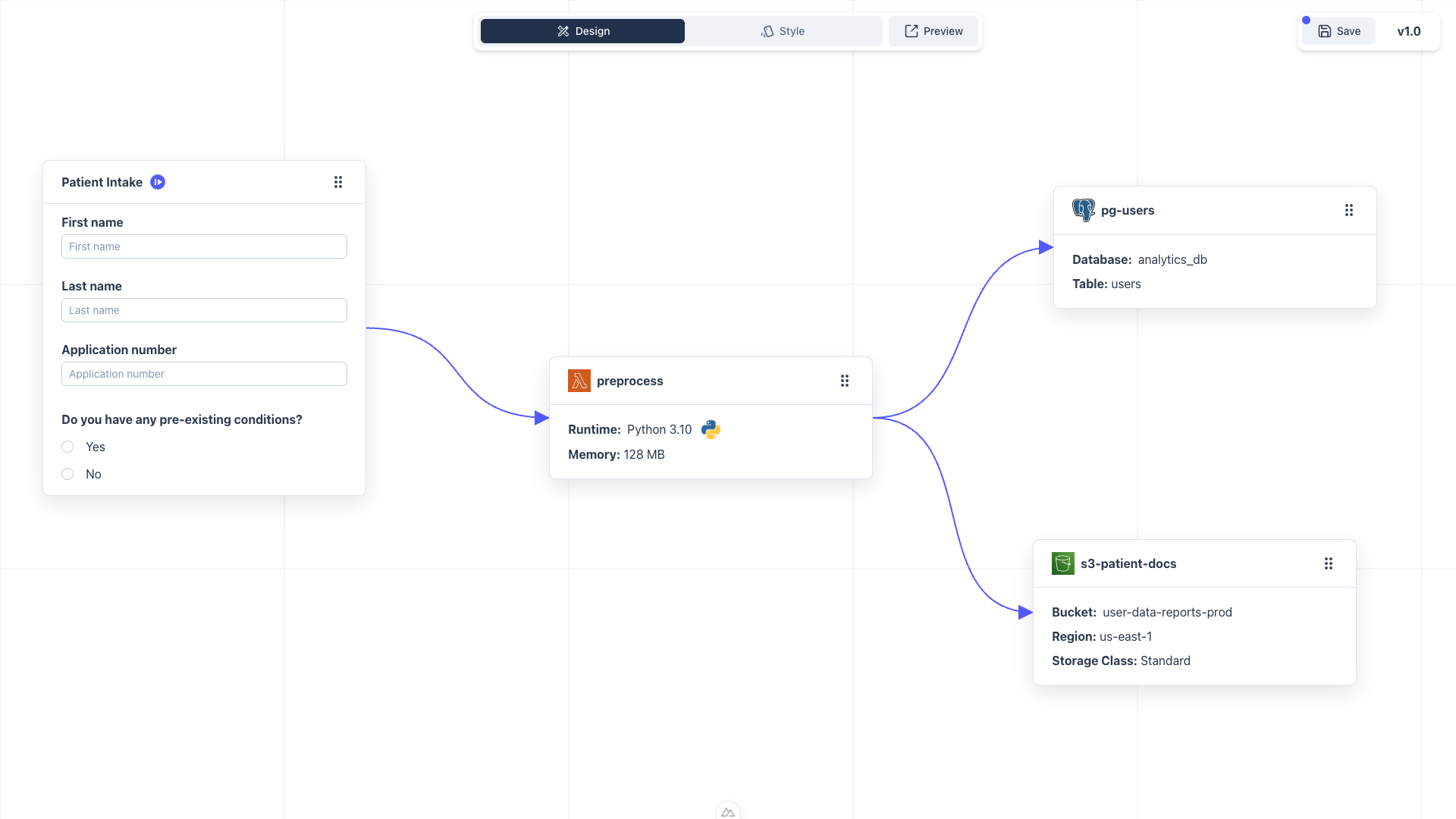Click the drag handle on the Patient Intake form
This screenshot has height=819, width=1456.
click(x=338, y=182)
